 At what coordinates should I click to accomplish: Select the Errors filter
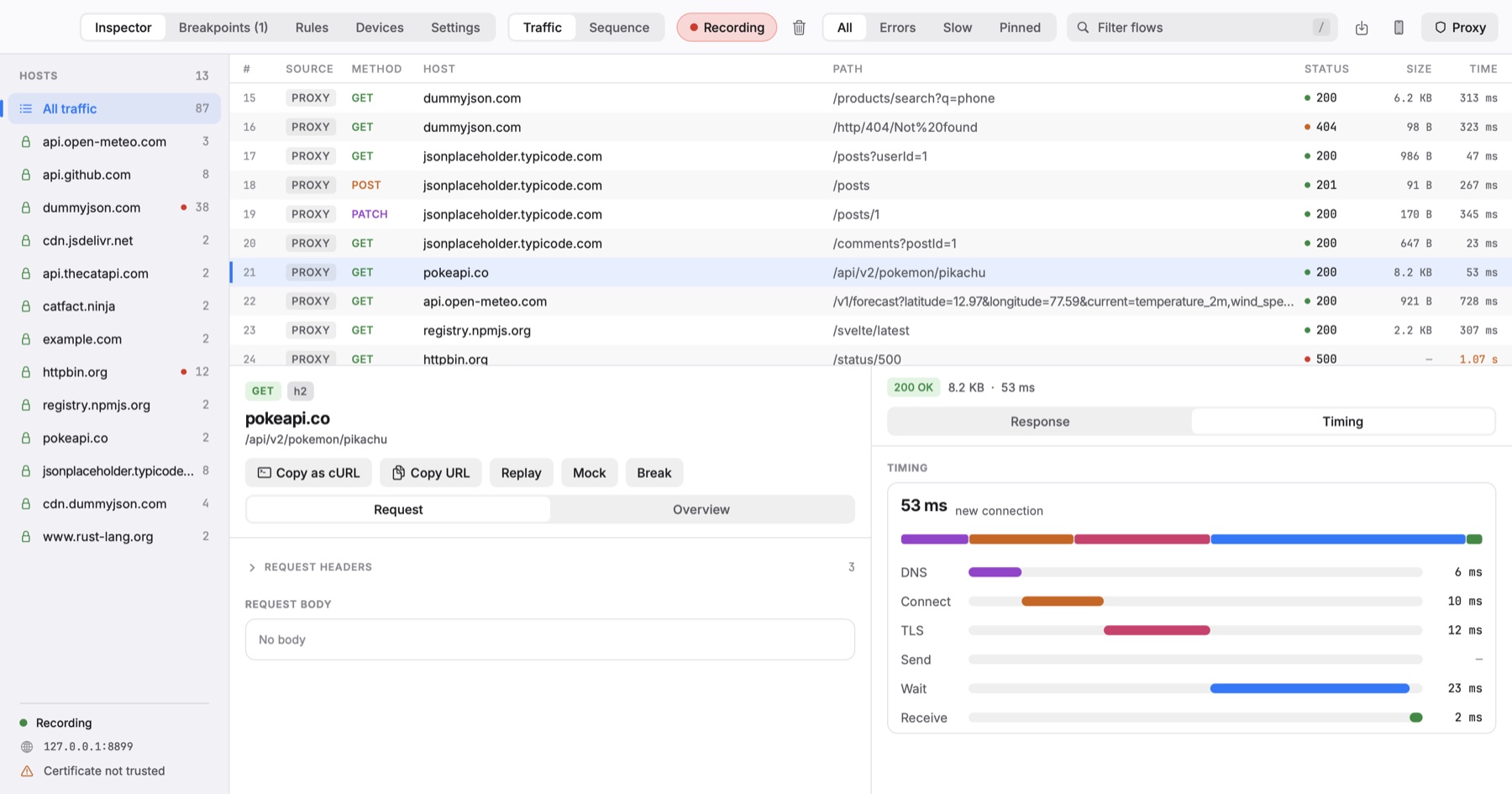(897, 28)
